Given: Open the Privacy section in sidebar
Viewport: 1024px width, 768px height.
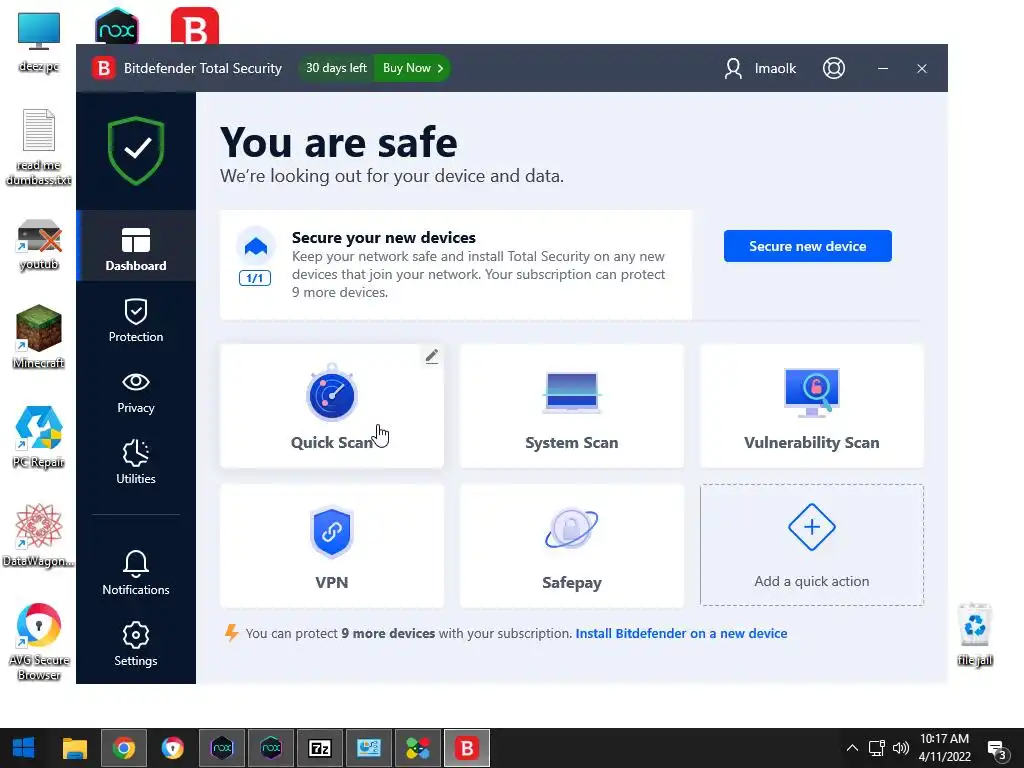Looking at the screenshot, I should coord(136,392).
